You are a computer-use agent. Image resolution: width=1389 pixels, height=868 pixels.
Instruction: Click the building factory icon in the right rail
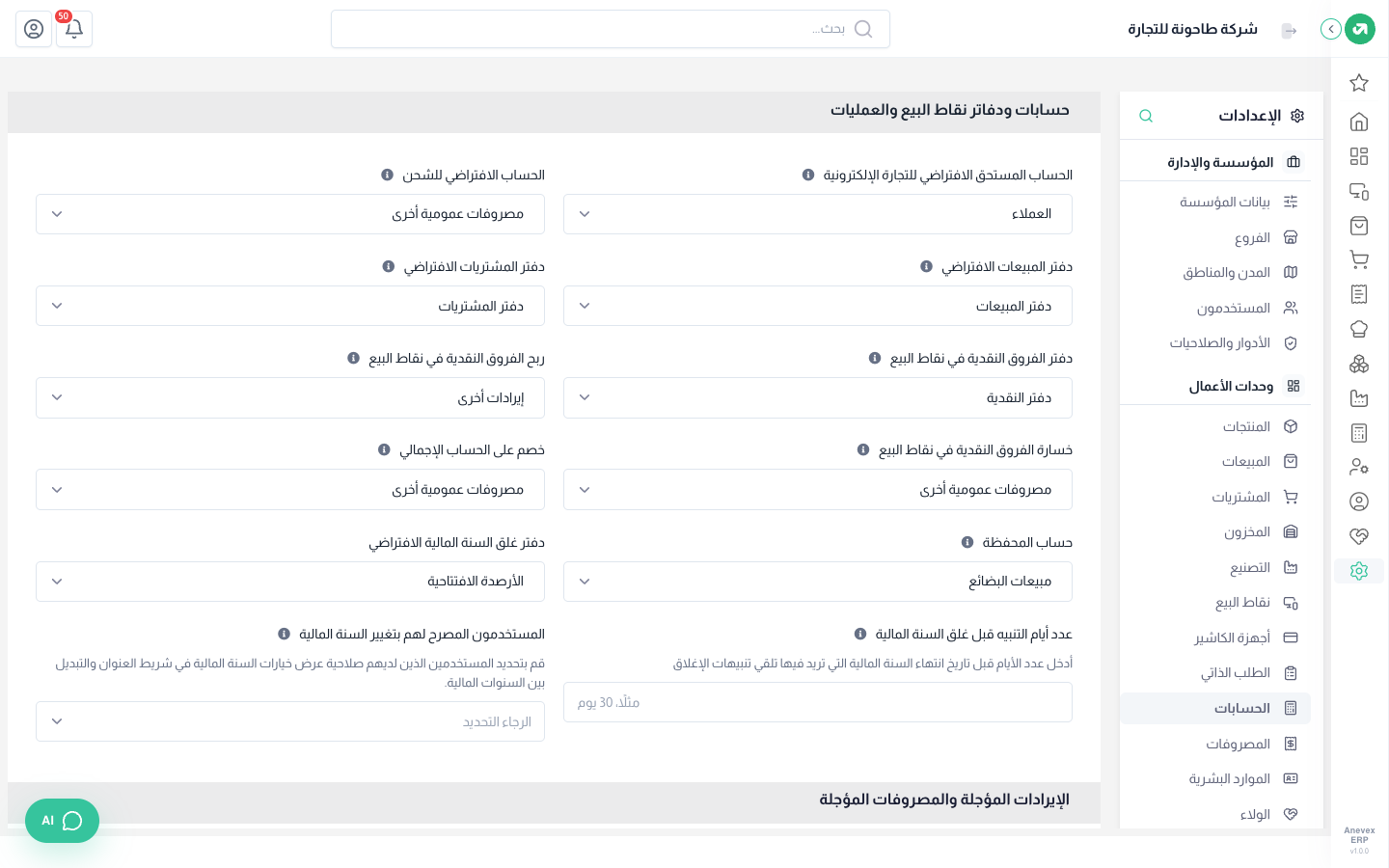tap(1359, 398)
